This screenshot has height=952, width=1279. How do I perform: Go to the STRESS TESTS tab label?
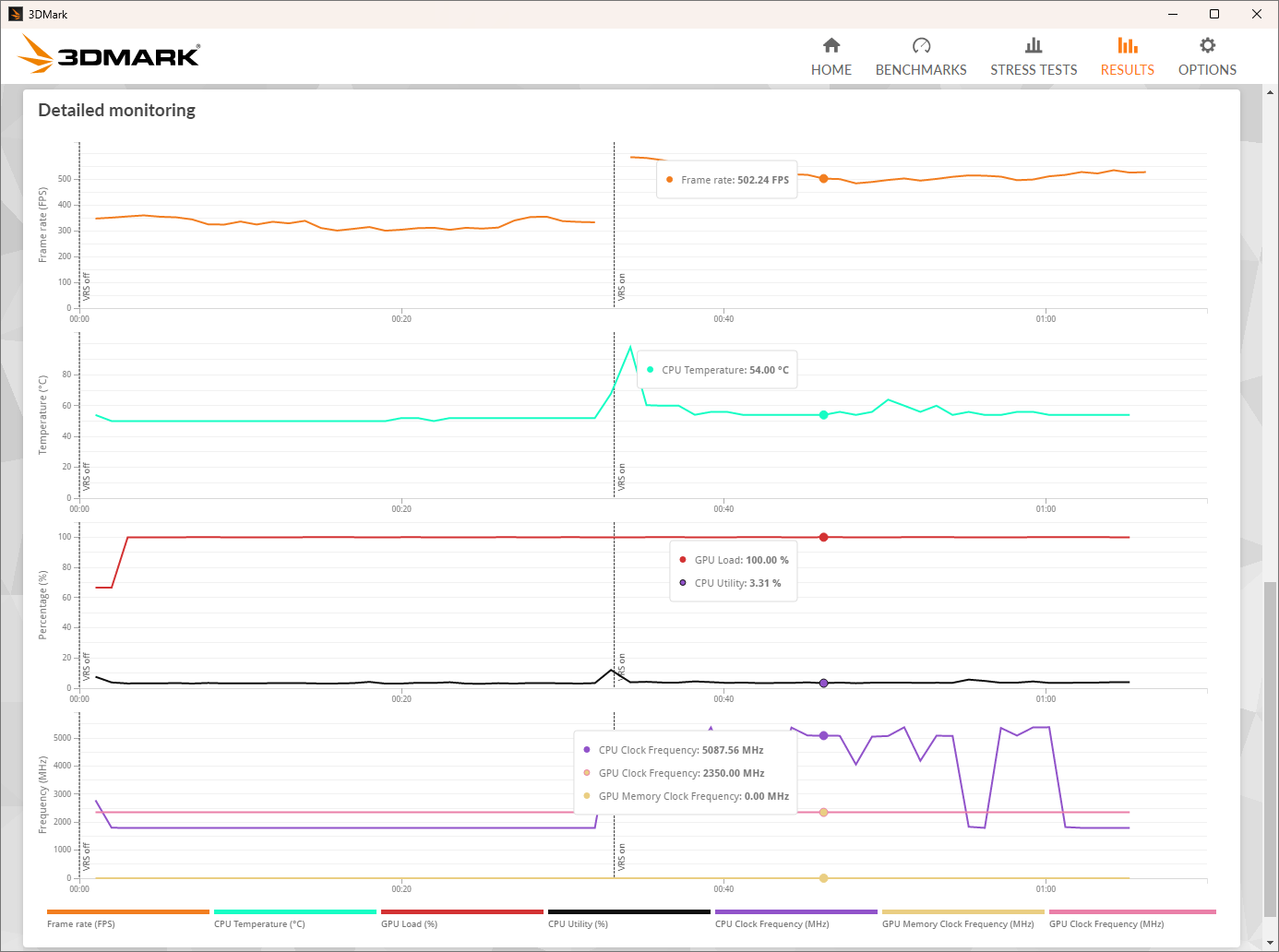(1034, 70)
